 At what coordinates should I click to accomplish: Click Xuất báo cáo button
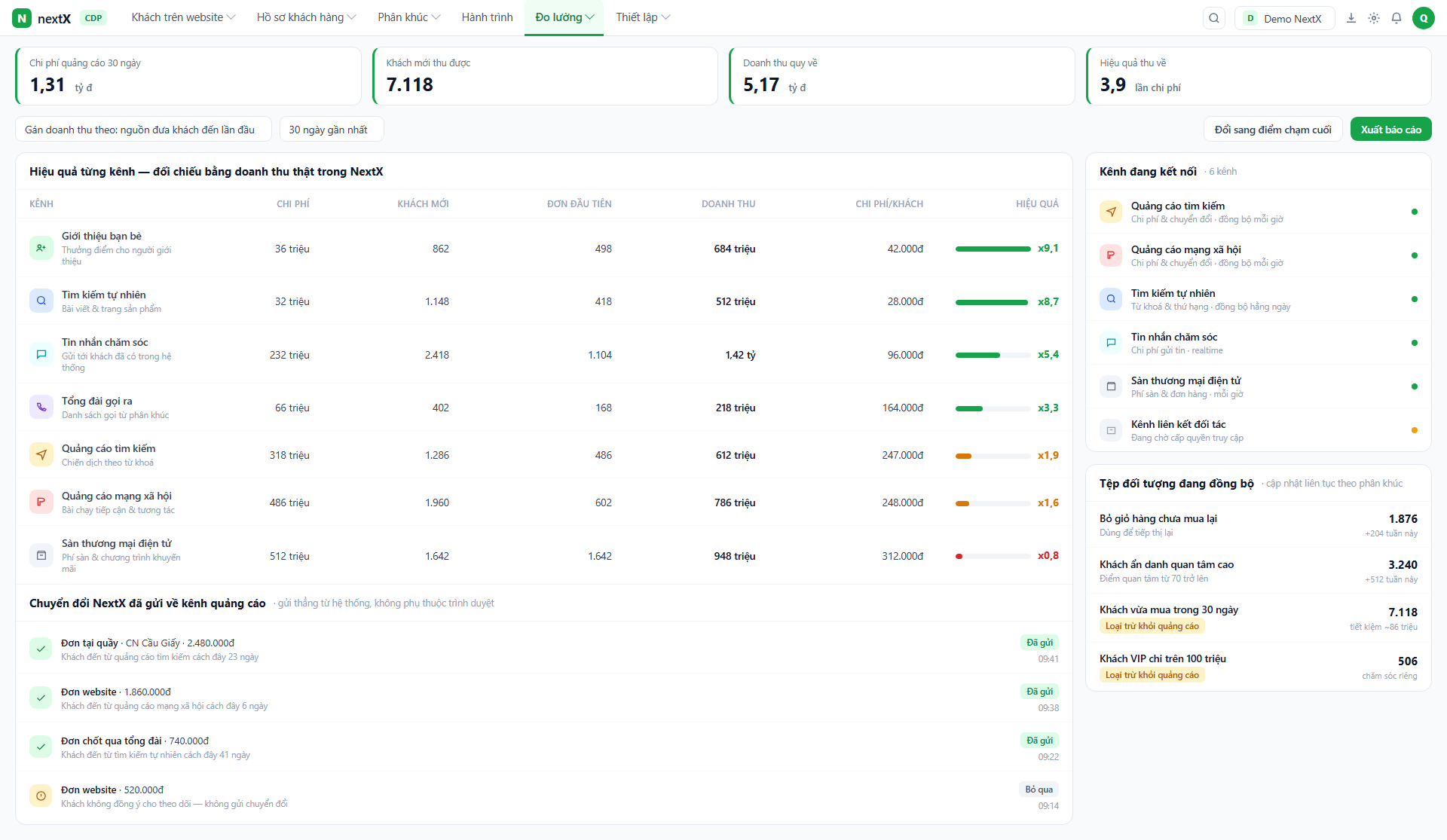point(1390,130)
